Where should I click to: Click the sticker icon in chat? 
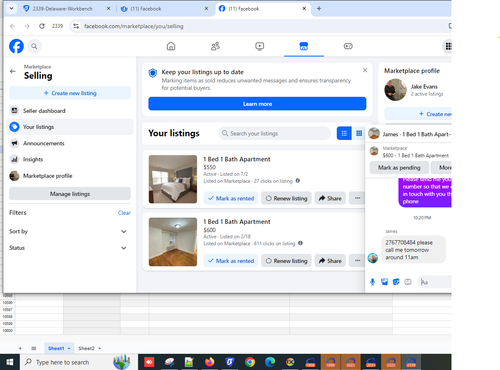[396, 282]
